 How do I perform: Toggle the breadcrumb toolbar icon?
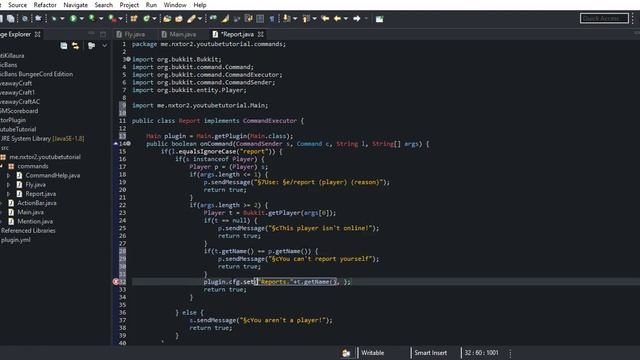(x=213, y=19)
